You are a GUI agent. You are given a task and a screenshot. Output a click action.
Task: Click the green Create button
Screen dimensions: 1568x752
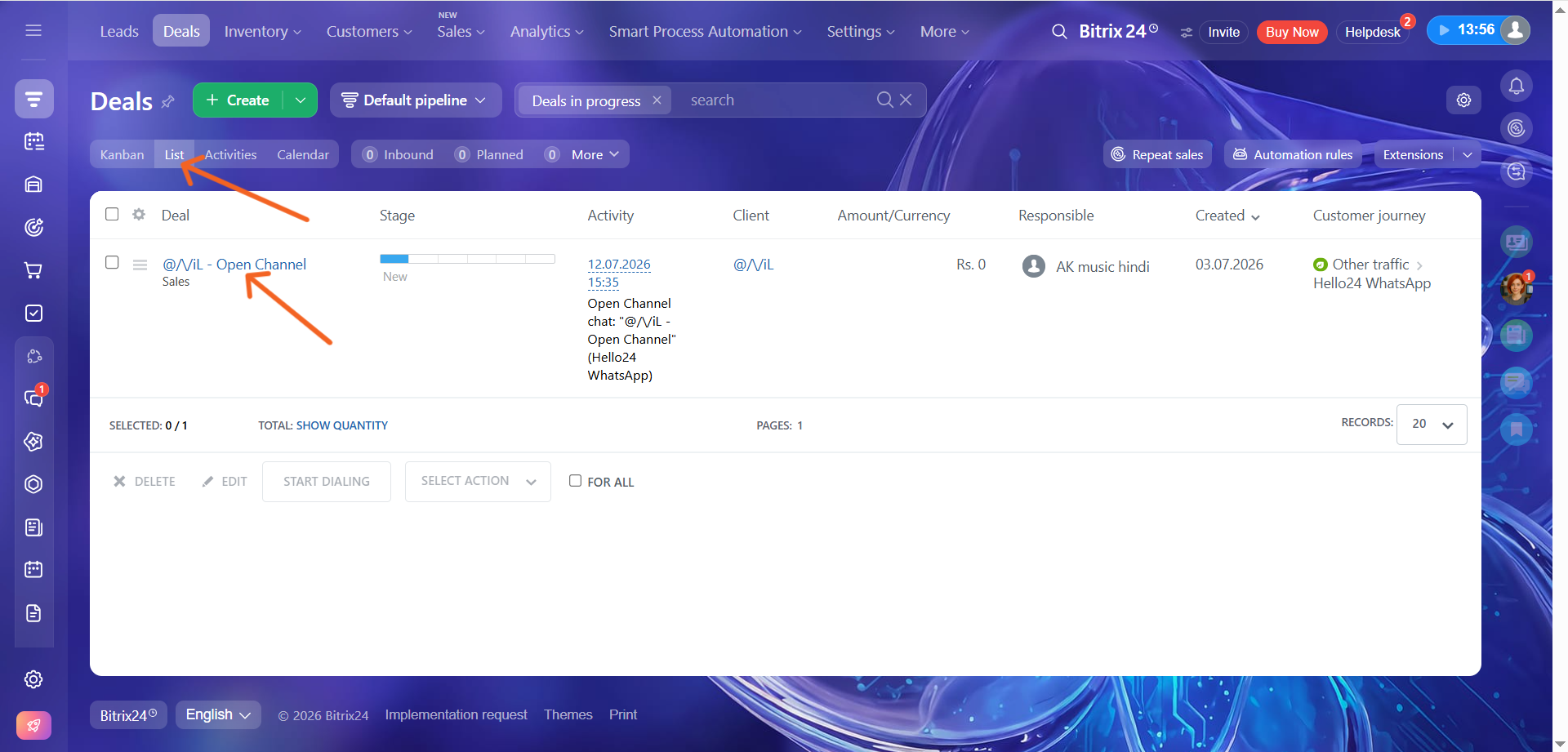point(238,100)
